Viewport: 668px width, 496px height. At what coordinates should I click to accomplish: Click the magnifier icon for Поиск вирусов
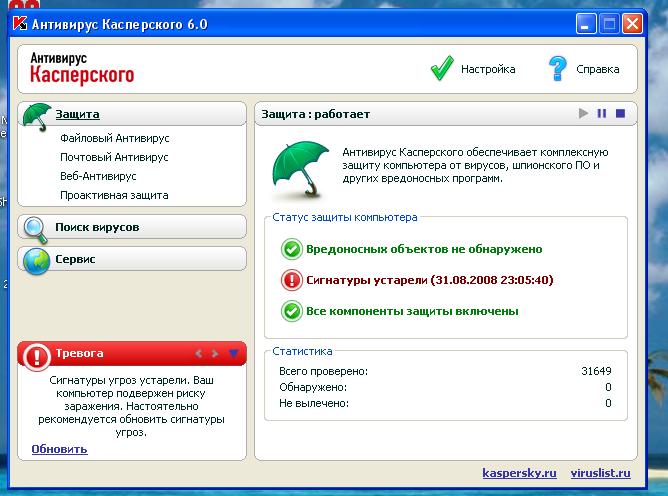[x=35, y=229]
